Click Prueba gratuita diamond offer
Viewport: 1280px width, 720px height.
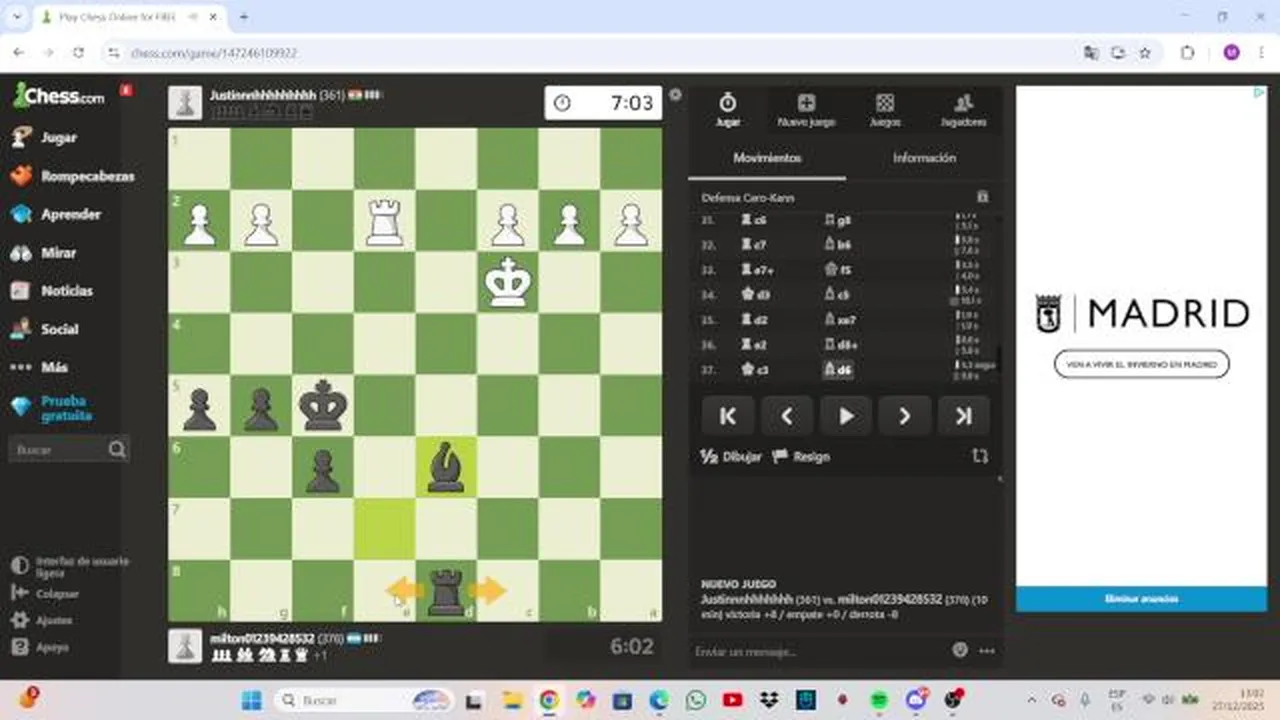52,408
